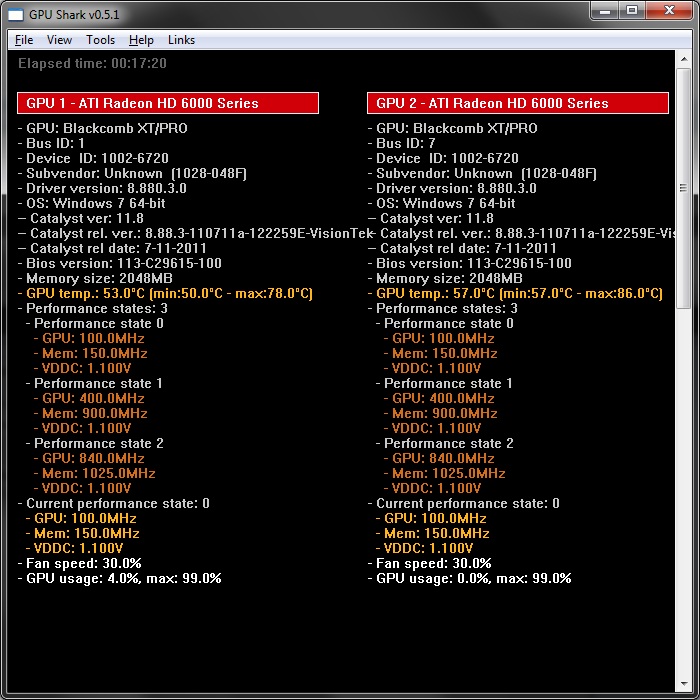Maximize the GPU Shark window
Viewport: 700px width, 700px height.
click(x=632, y=11)
